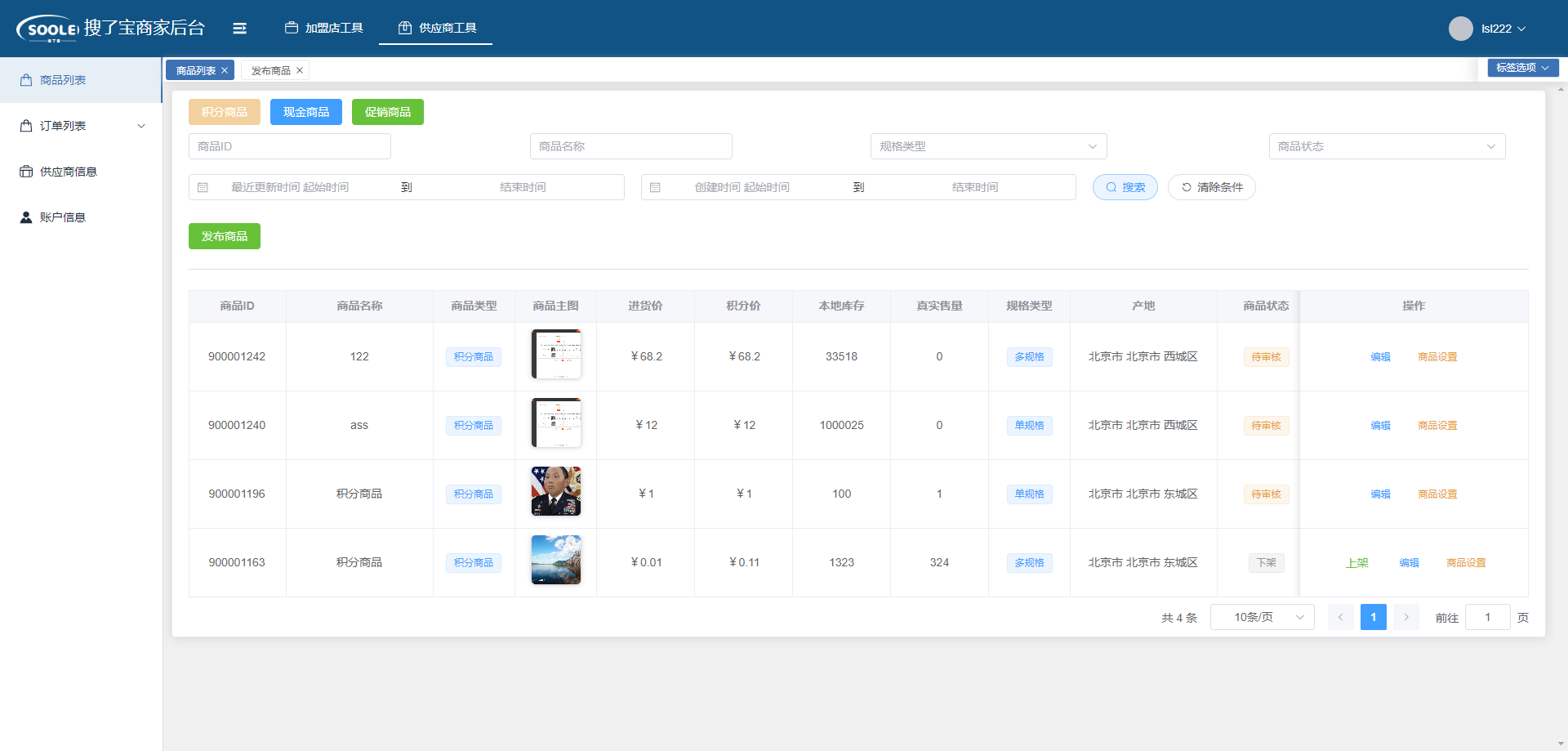Click the 账户信息 person icon
Viewport: 1568px width, 751px height.
point(26,217)
